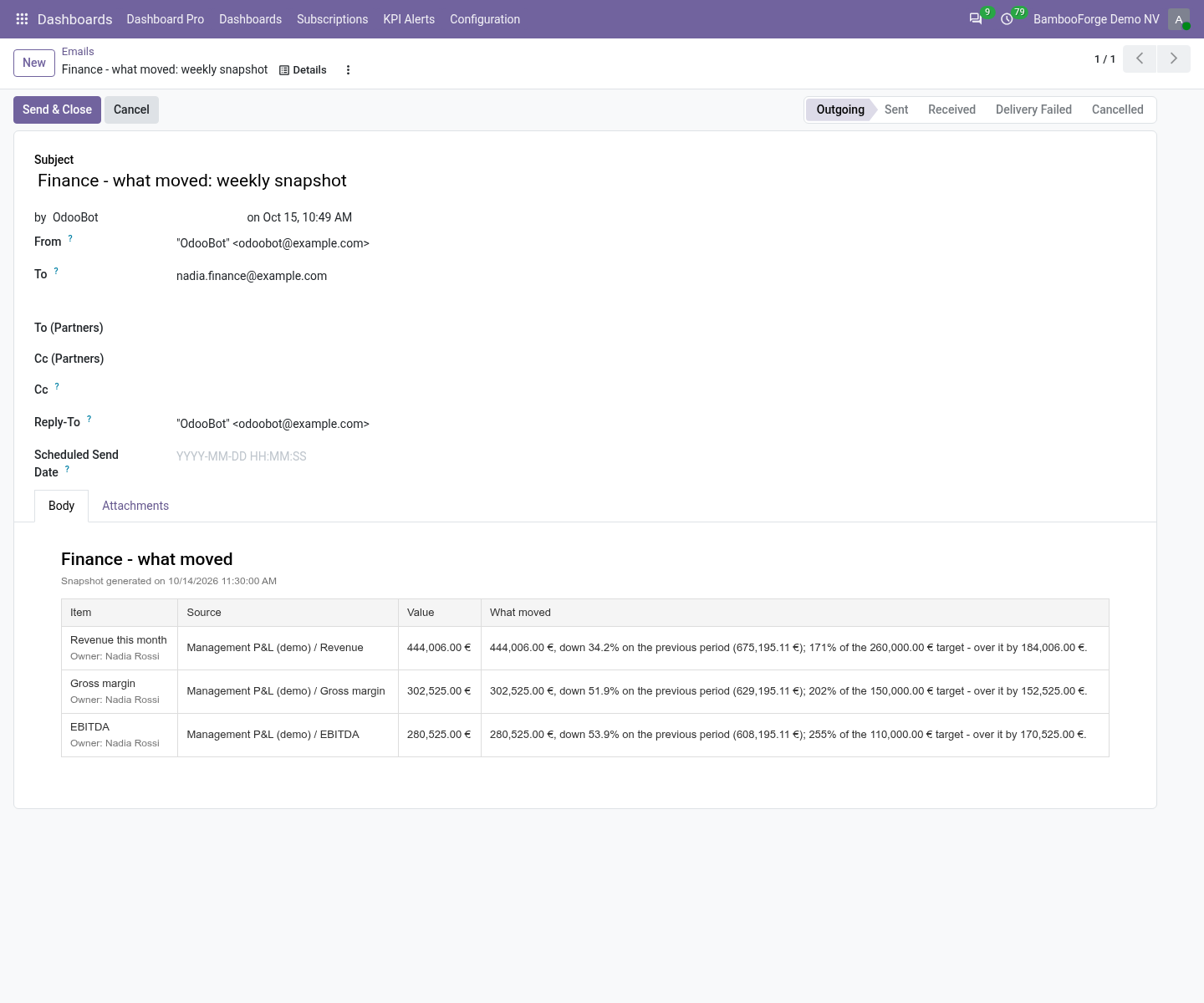Click the Management P&L (demo) / Revenue cell

pos(288,648)
